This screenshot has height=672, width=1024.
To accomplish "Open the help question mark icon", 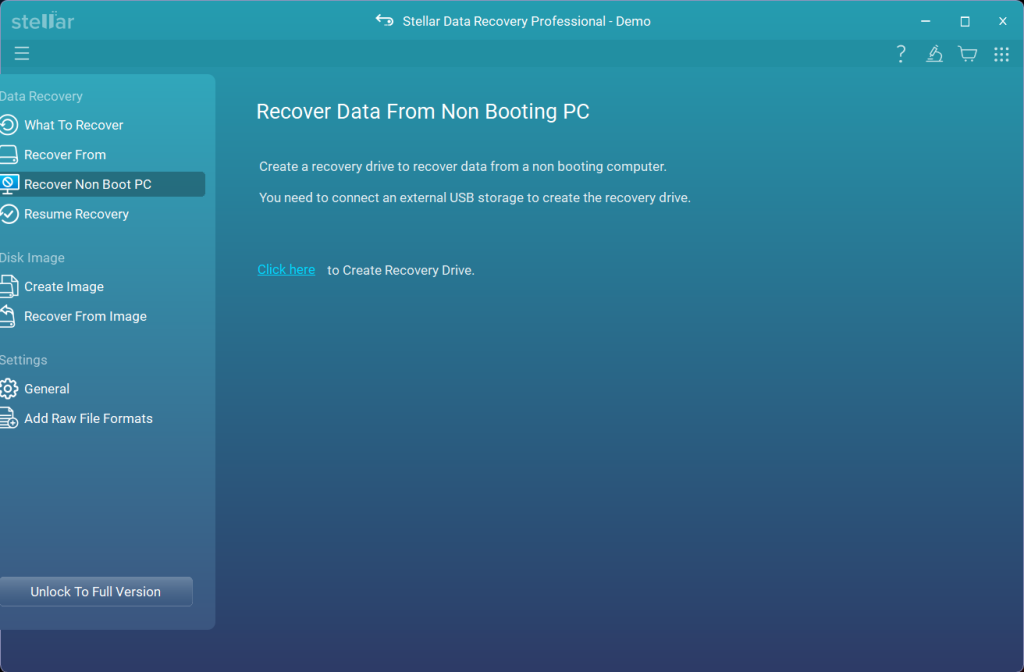I will click(x=900, y=53).
